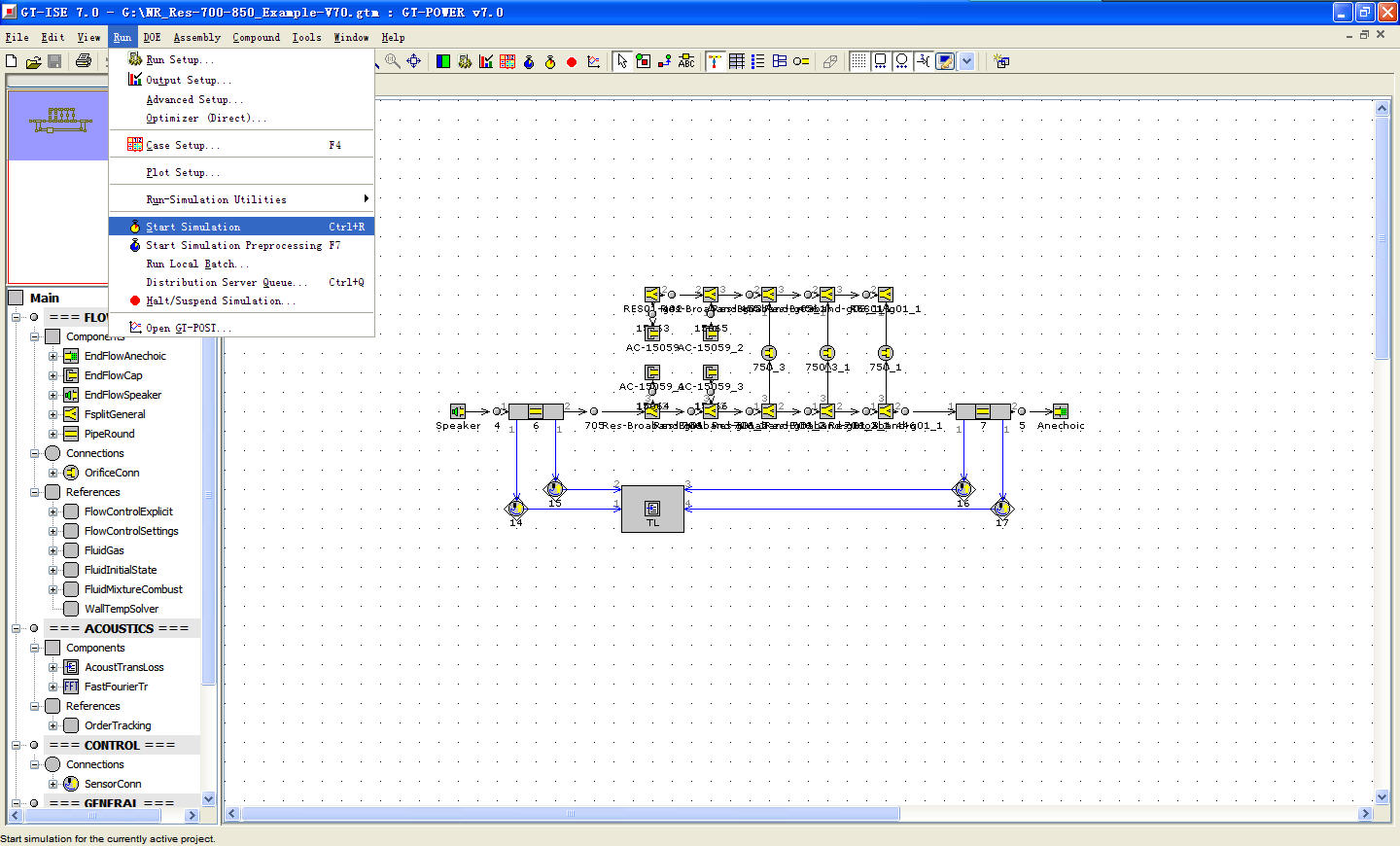Collapse the ACOUSTICS section in tree

(x=16, y=628)
